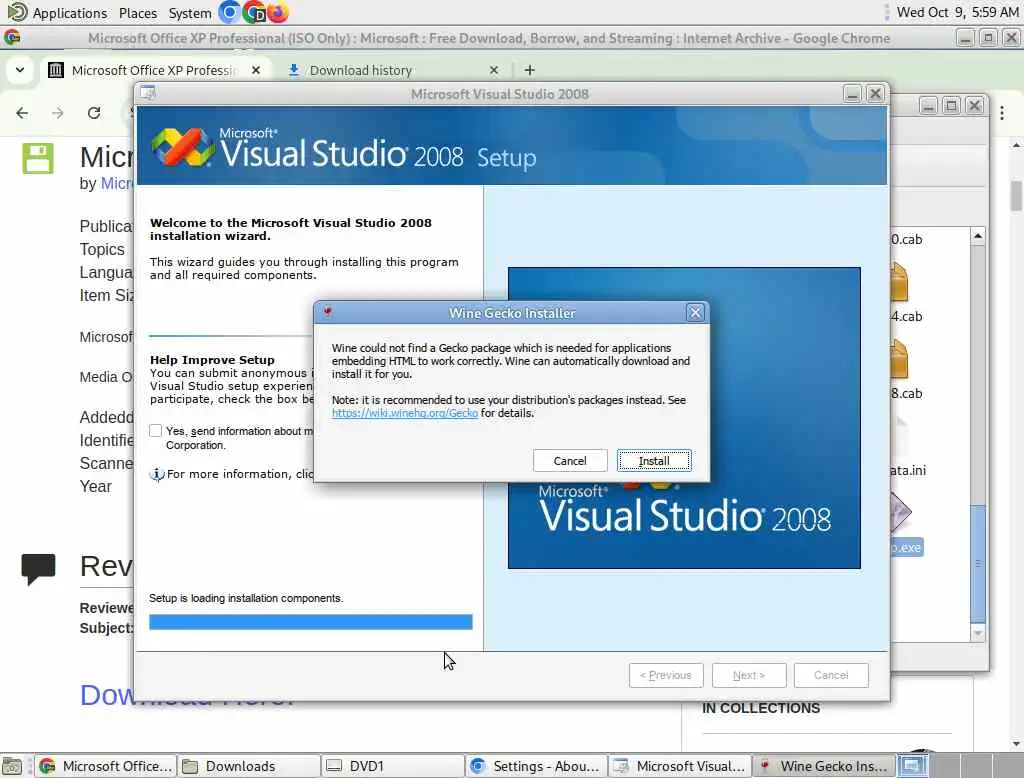Click the setup loading progress bar
This screenshot has height=778, width=1024.
click(310, 622)
